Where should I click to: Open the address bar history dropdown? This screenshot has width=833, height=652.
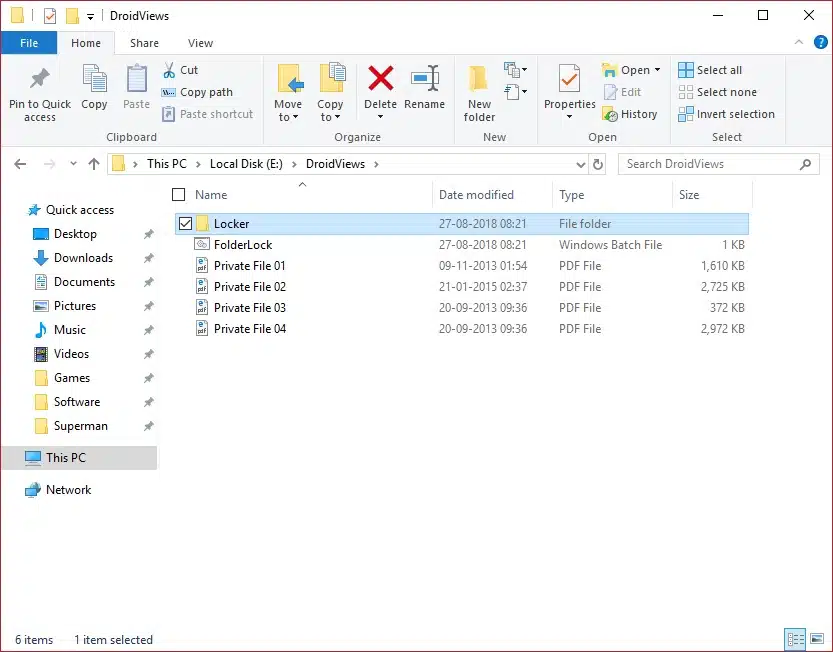pos(580,164)
